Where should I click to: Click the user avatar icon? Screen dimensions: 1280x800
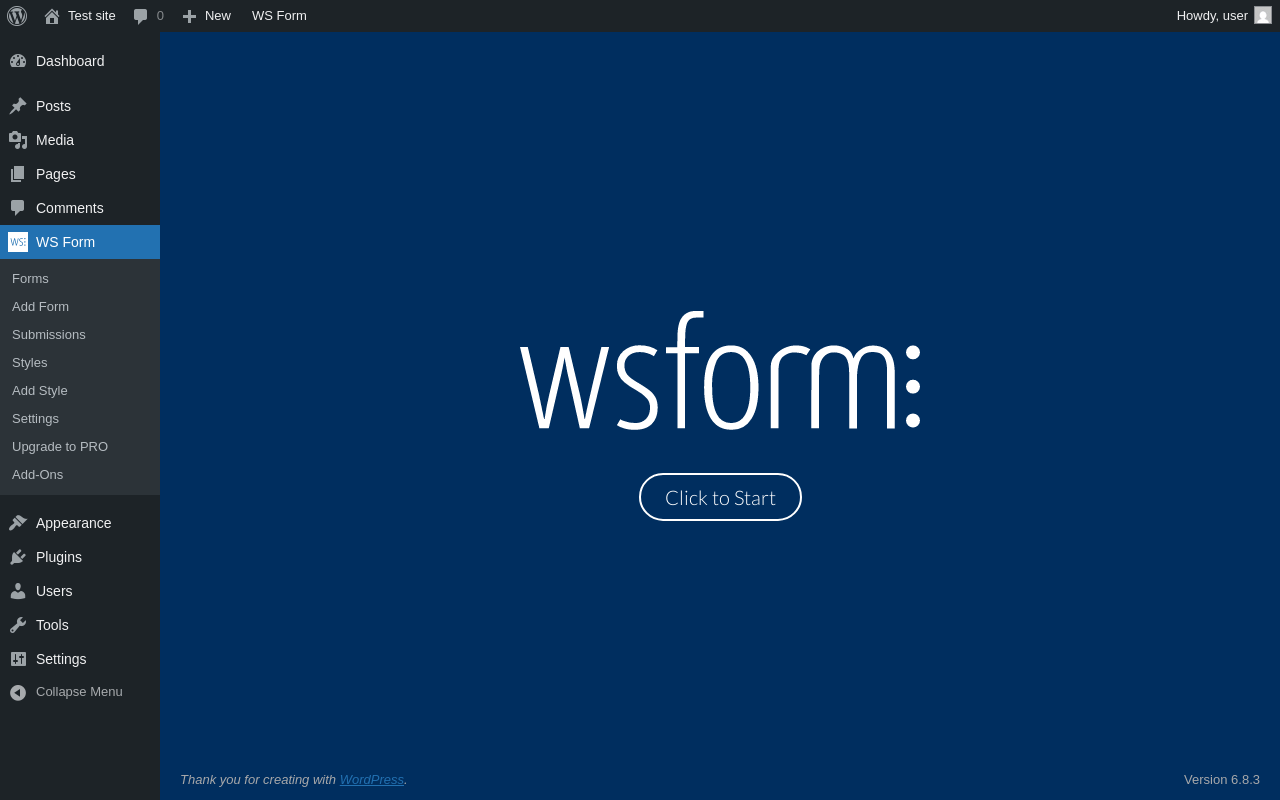point(1263,15)
